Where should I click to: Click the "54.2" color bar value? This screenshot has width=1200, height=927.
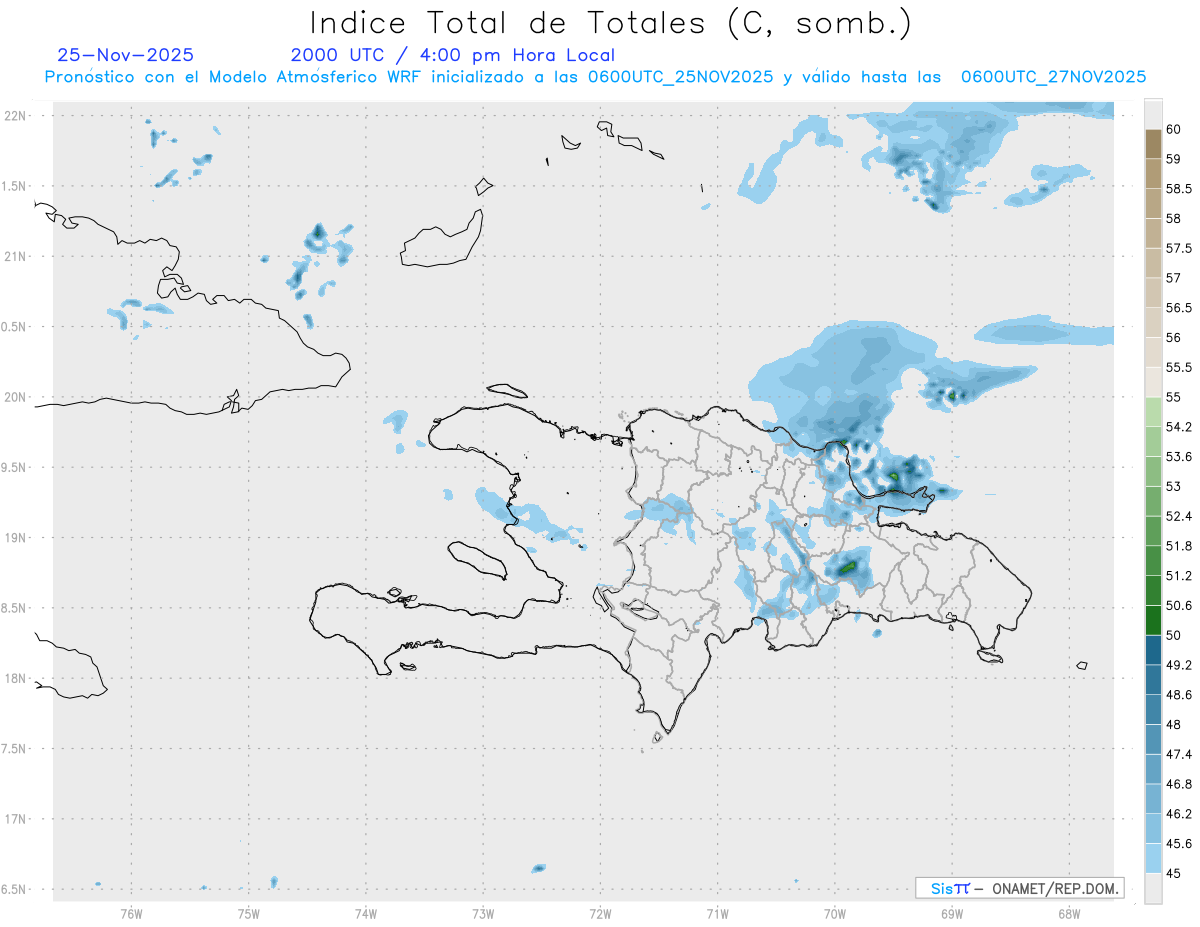[x=1180, y=427]
